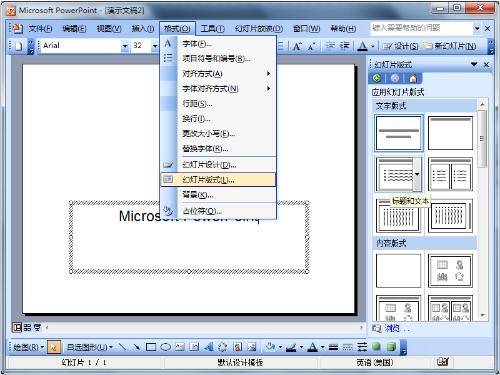Viewport: 500px width, 375px height.
Task: Select the Oval drawing tool
Action: 165,347
